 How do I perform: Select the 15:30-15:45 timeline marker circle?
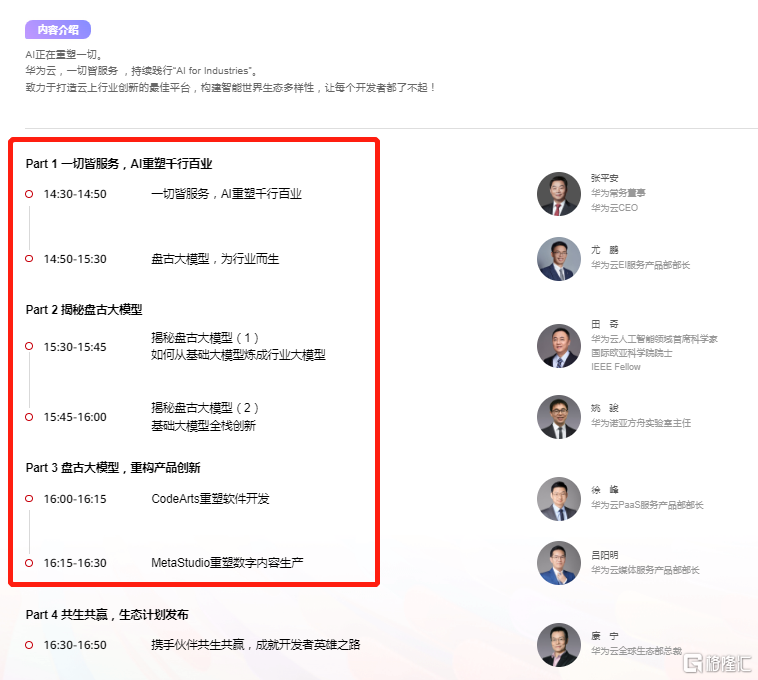pos(29,346)
